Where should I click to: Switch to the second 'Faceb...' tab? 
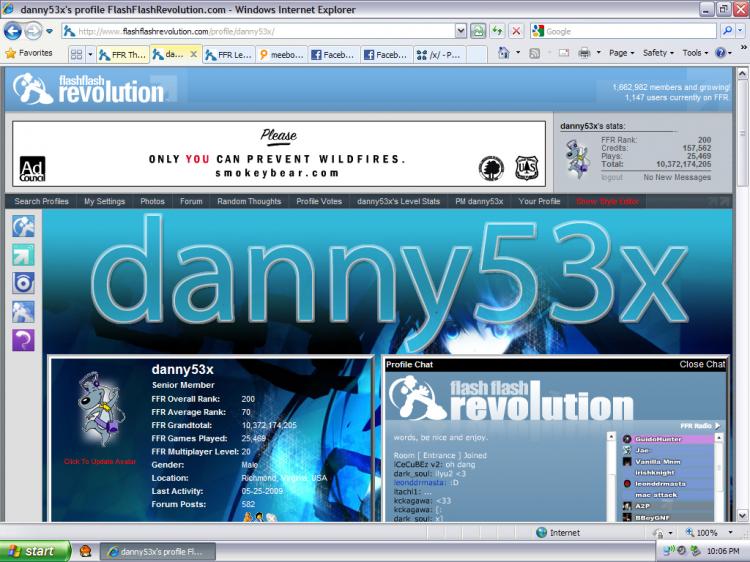click(387, 55)
